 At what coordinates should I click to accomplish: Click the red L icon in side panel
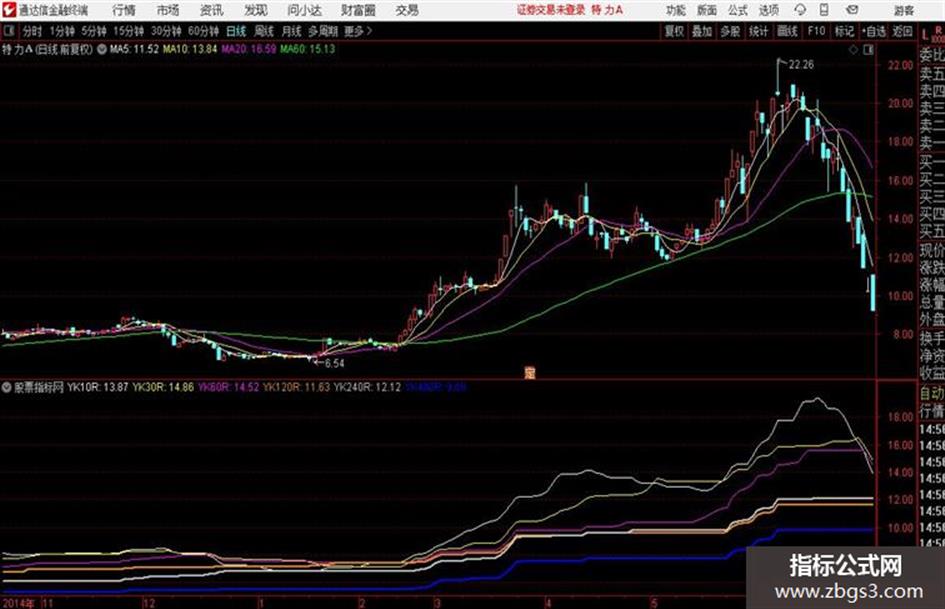[925, 36]
